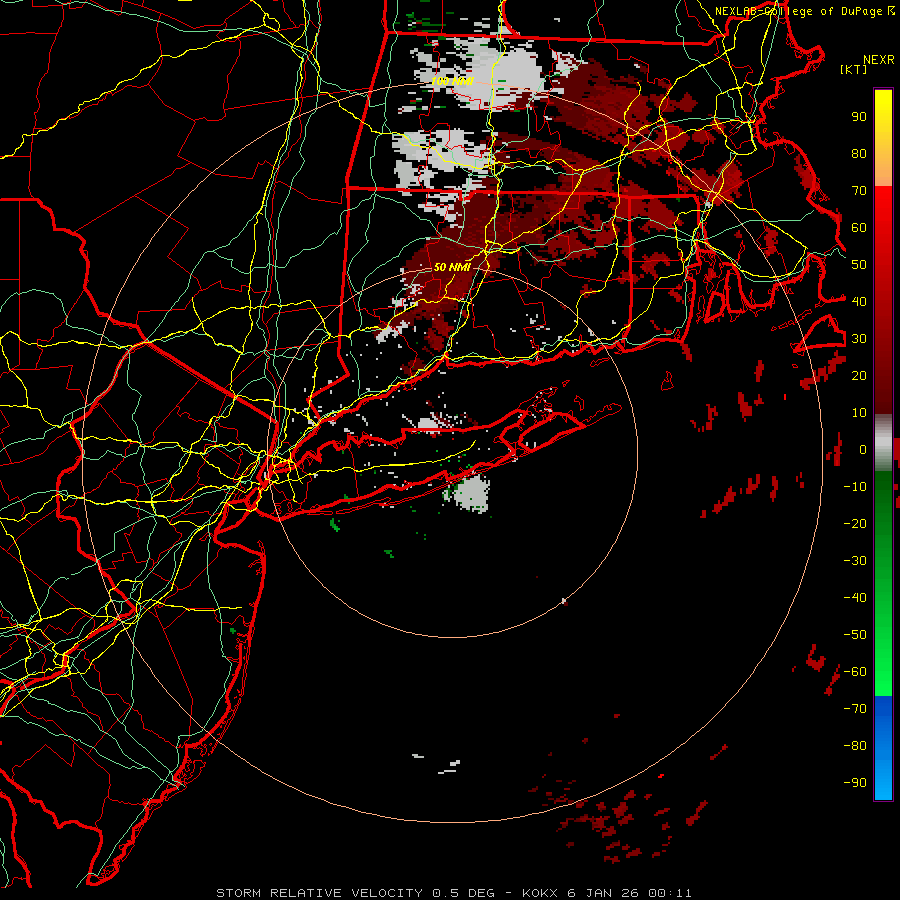Click the 40 value on the velocity scale
This screenshot has height=900, width=900.
859,302
